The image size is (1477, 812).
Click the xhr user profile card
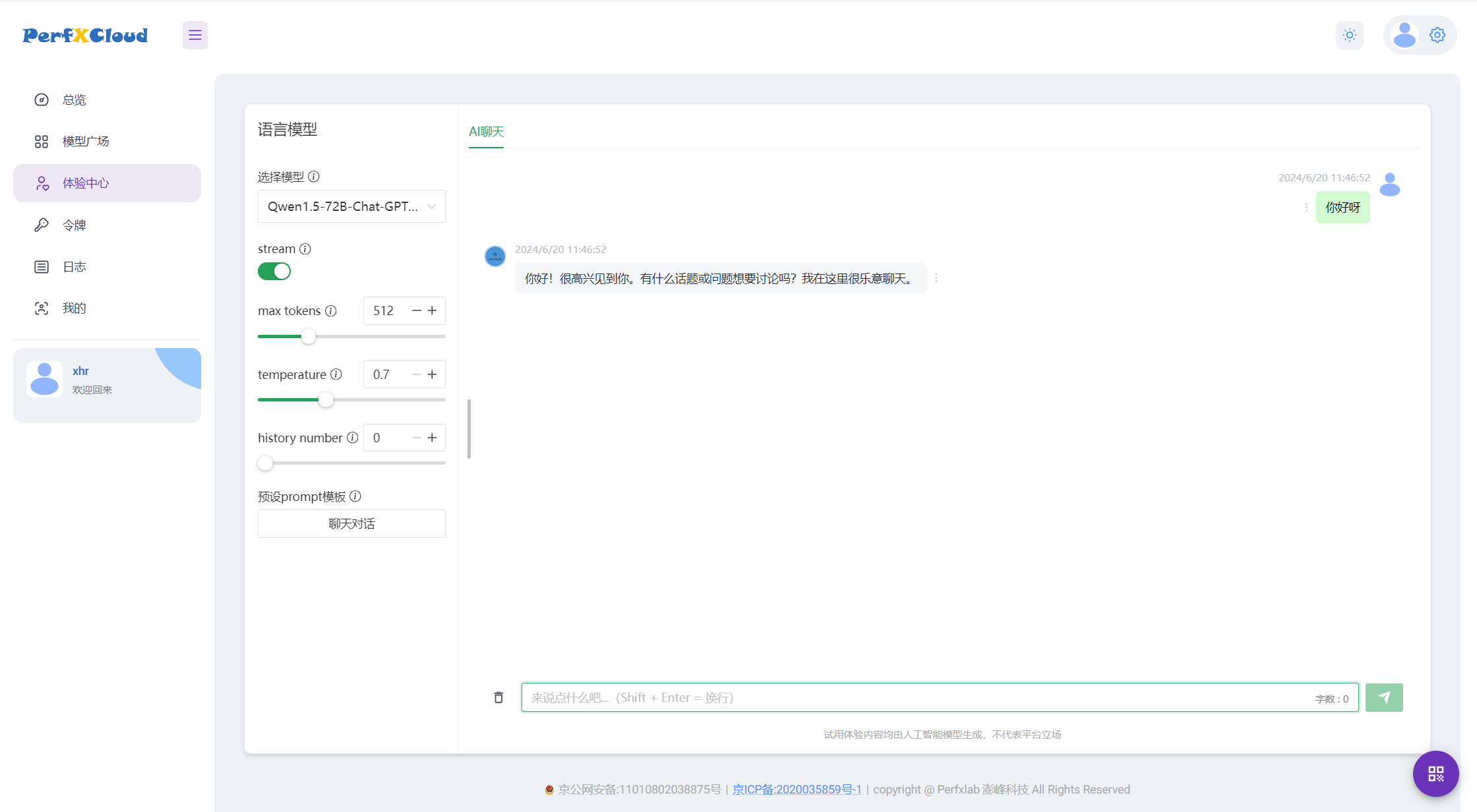click(107, 385)
